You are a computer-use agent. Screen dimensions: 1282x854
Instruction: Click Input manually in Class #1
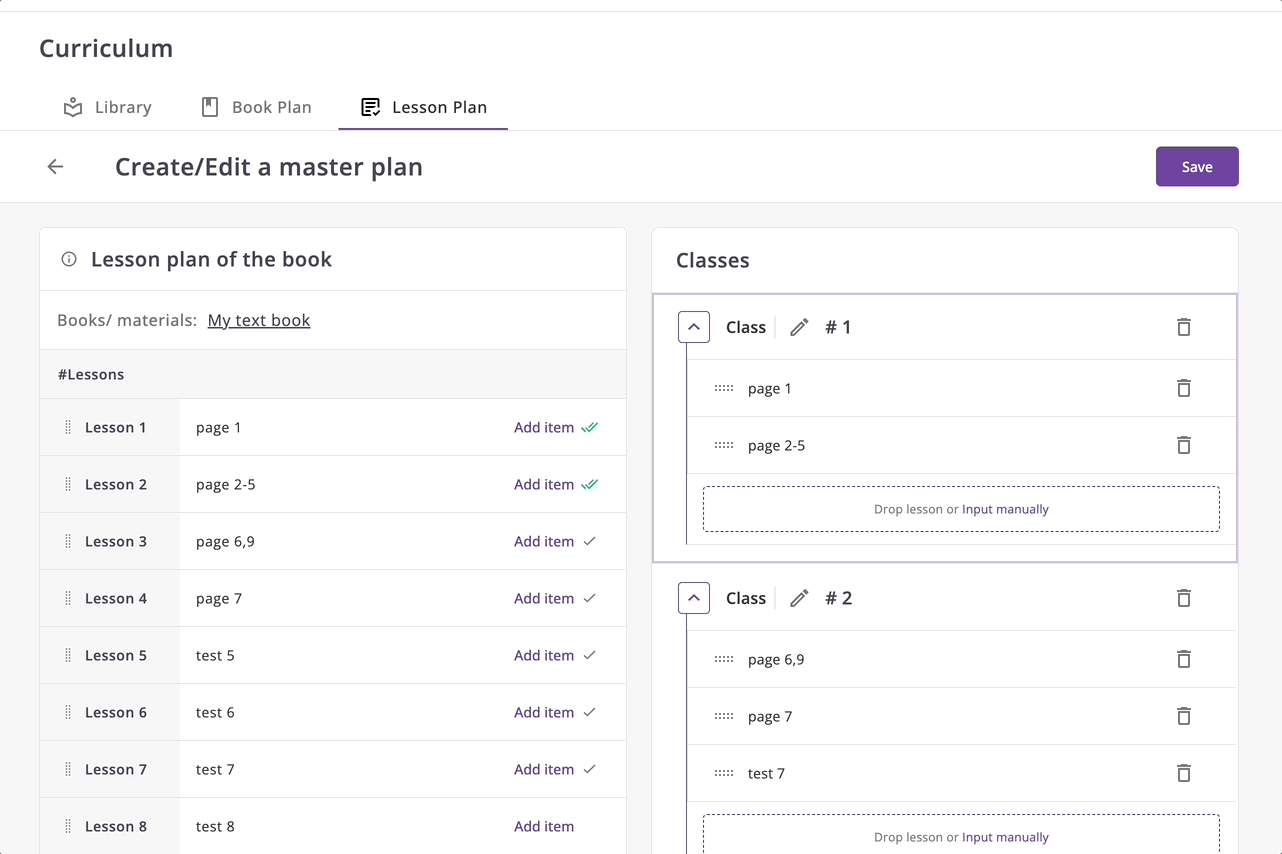point(1005,509)
